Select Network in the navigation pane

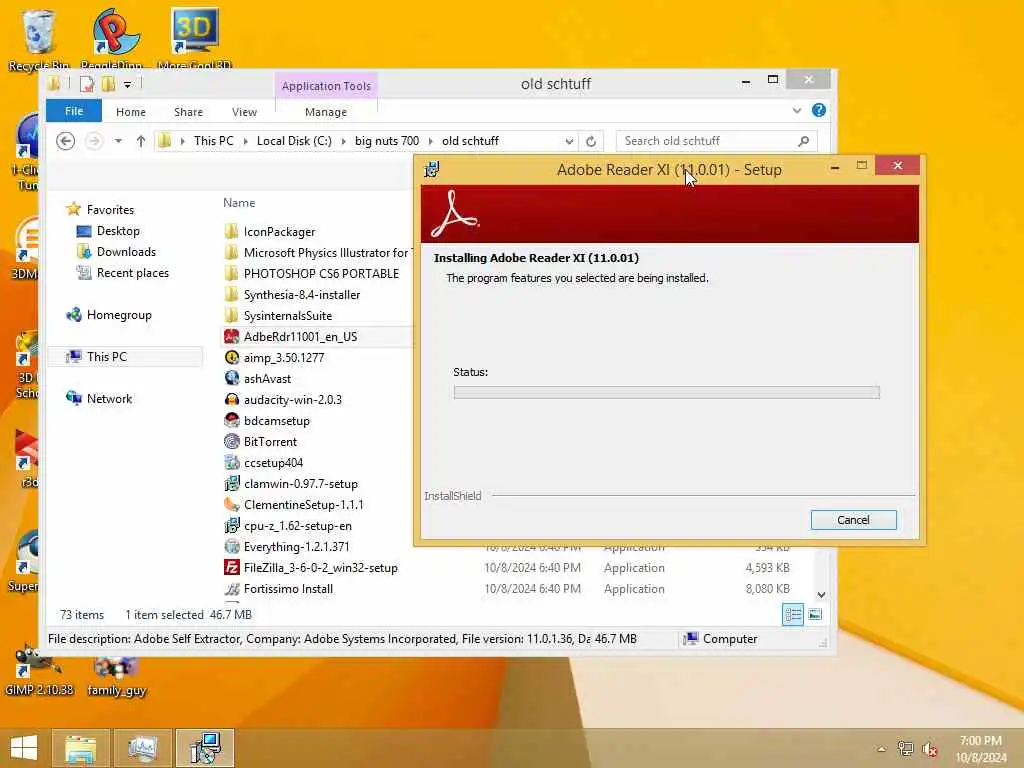(x=99, y=398)
